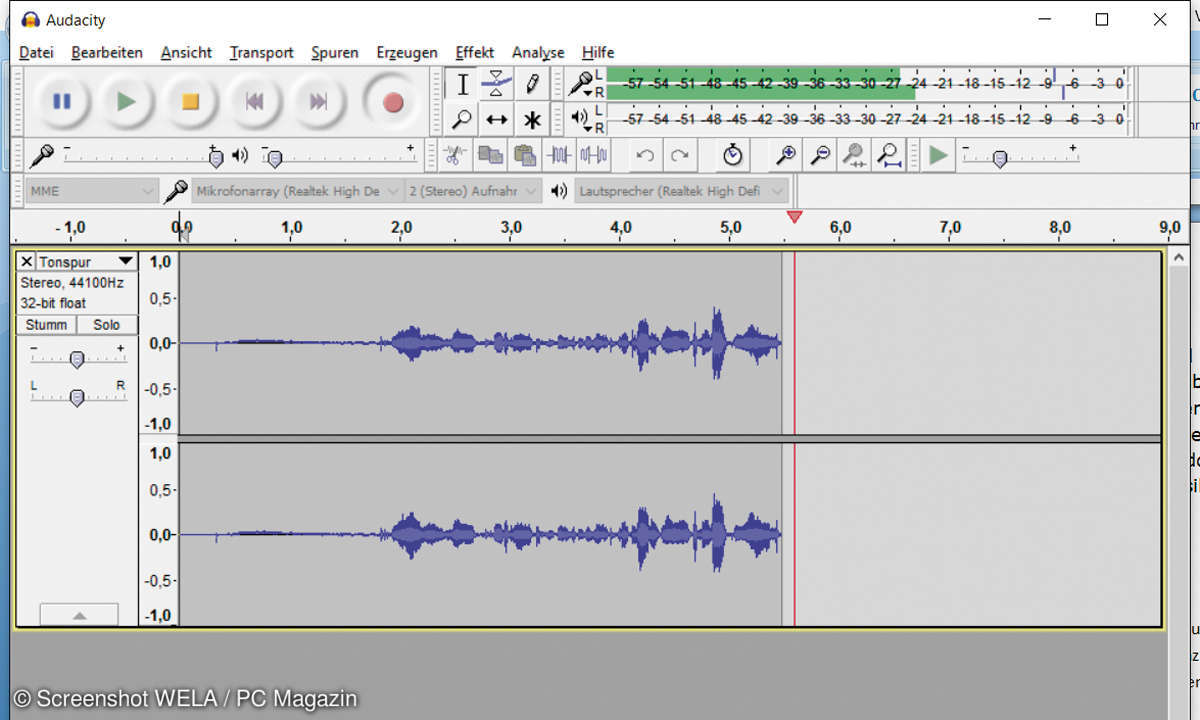This screenshot has width=1200, height=720.
Task: Click the Paste clipboard icon
Action: point(524,155)
